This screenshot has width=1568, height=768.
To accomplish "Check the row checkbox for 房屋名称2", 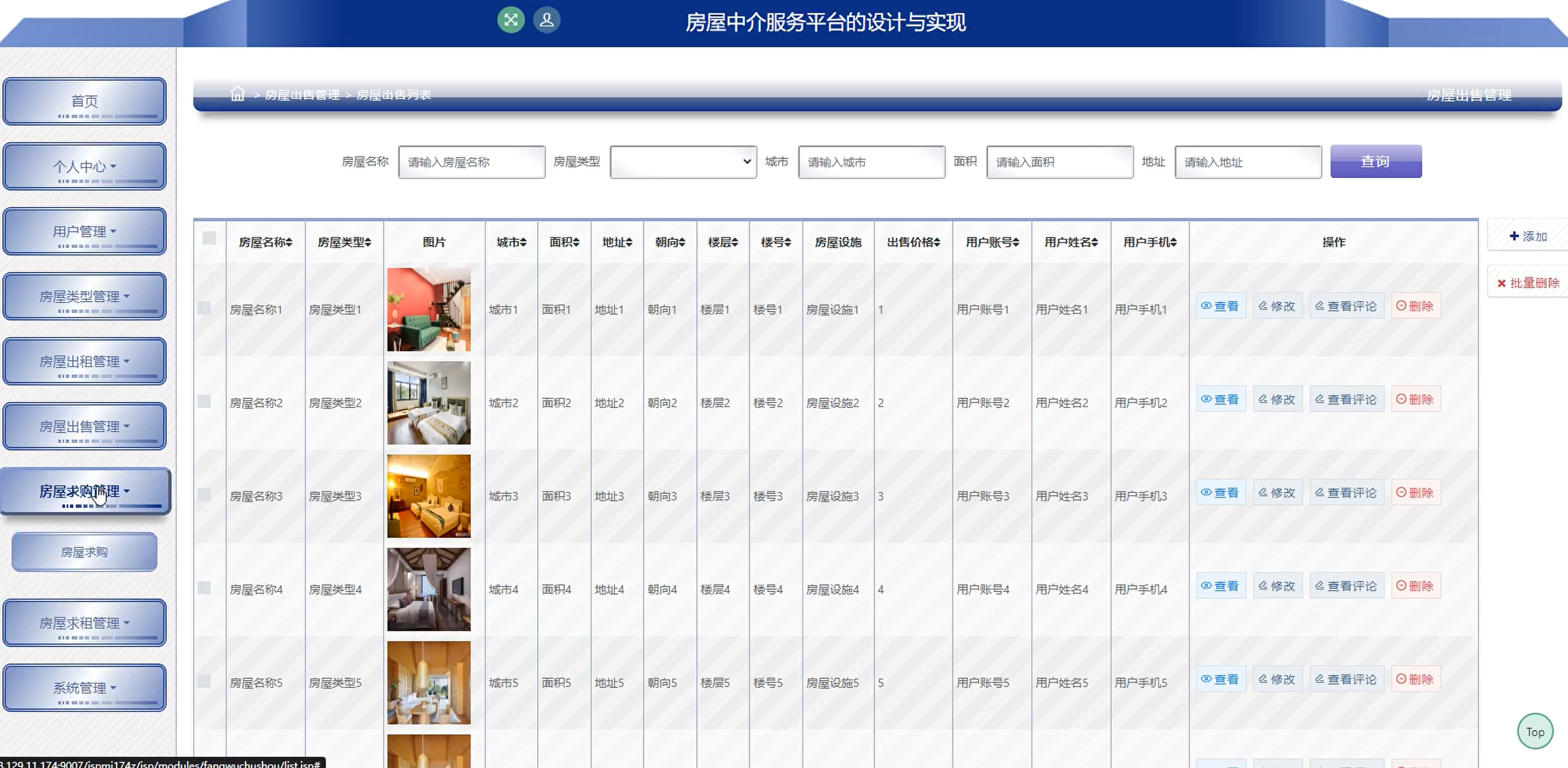I will point(204,401).
